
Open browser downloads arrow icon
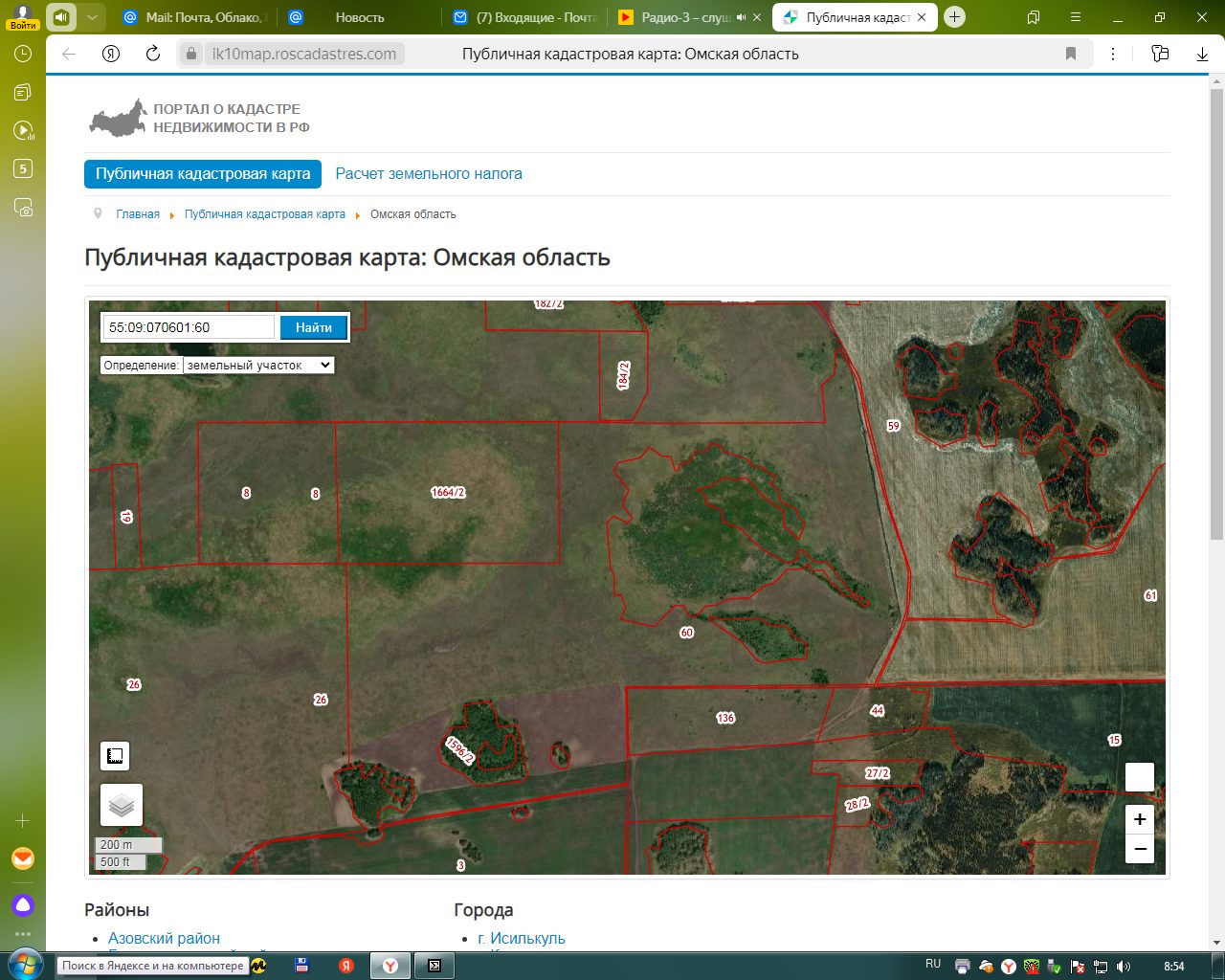pyautogui.click(x=1202, y=54)
